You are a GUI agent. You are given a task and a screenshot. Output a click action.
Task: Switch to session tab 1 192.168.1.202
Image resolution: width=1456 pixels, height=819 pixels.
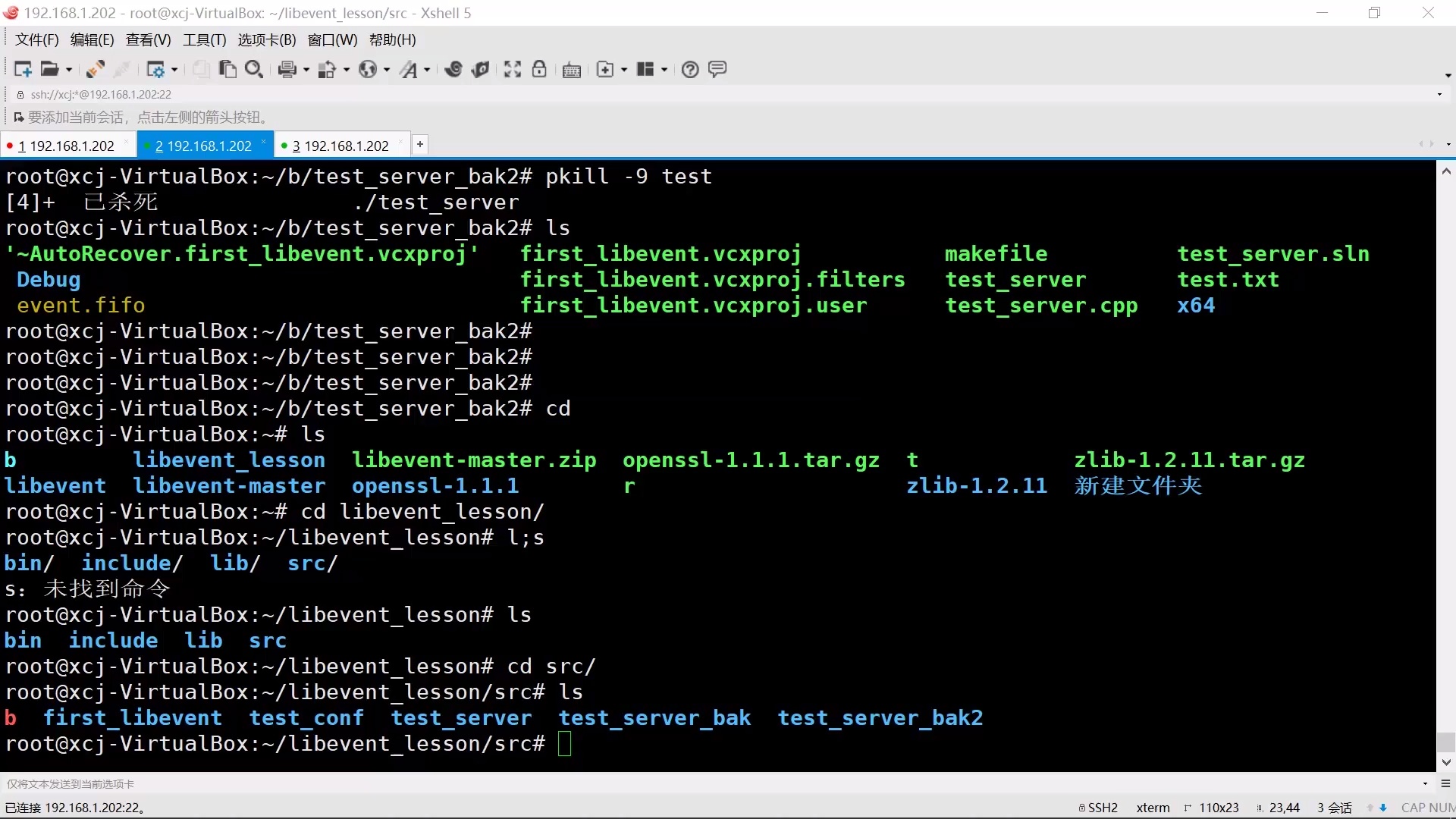click(x=67, y=146)
